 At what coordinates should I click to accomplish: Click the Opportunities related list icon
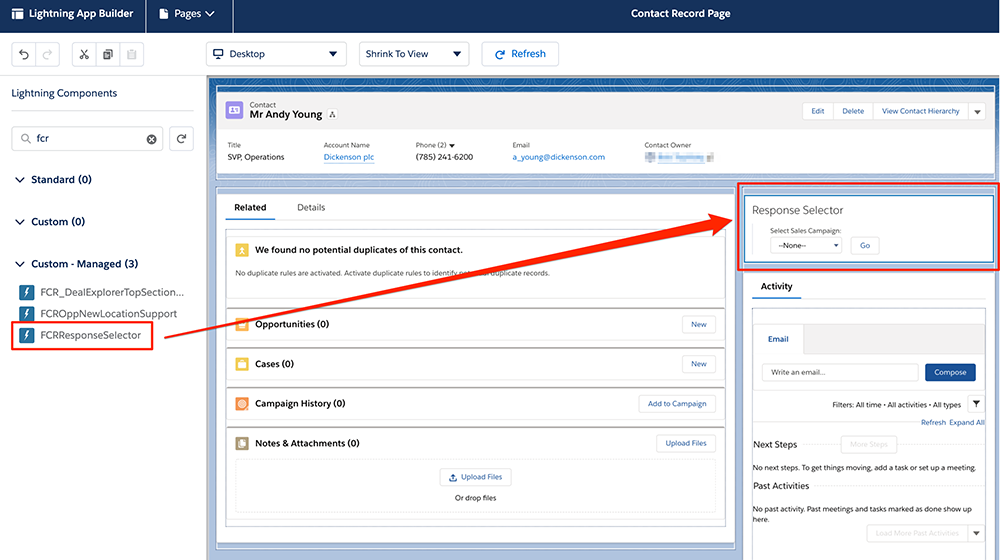click(242, 325)
